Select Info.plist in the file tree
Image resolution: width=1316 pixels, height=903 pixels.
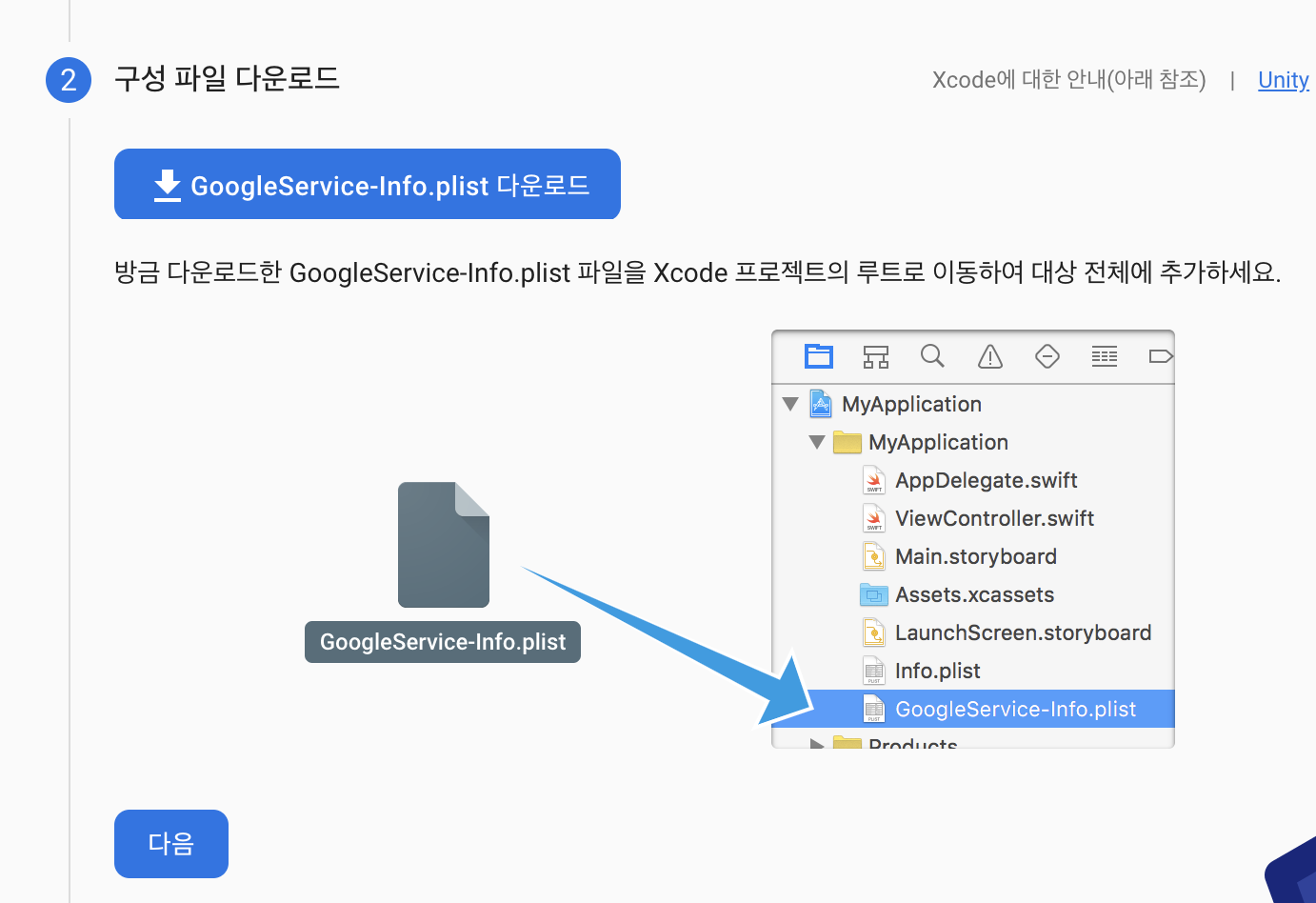click(973, 671)
